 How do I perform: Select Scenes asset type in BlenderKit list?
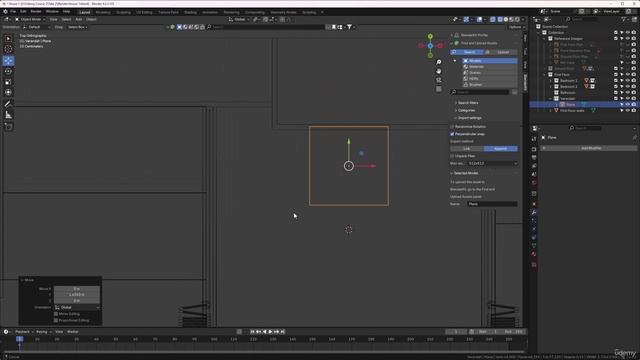[x=490, y=73]
